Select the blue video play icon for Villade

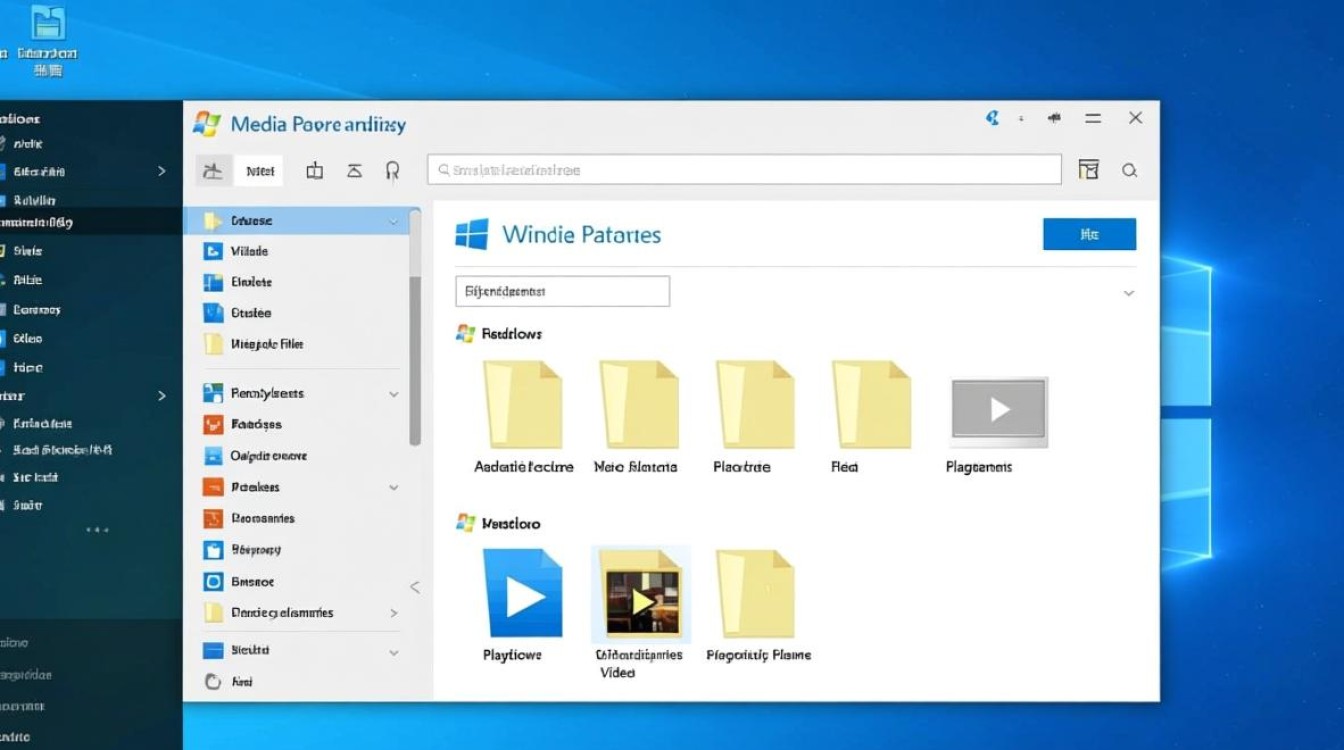pyautogui.click(x=212, y=251)
